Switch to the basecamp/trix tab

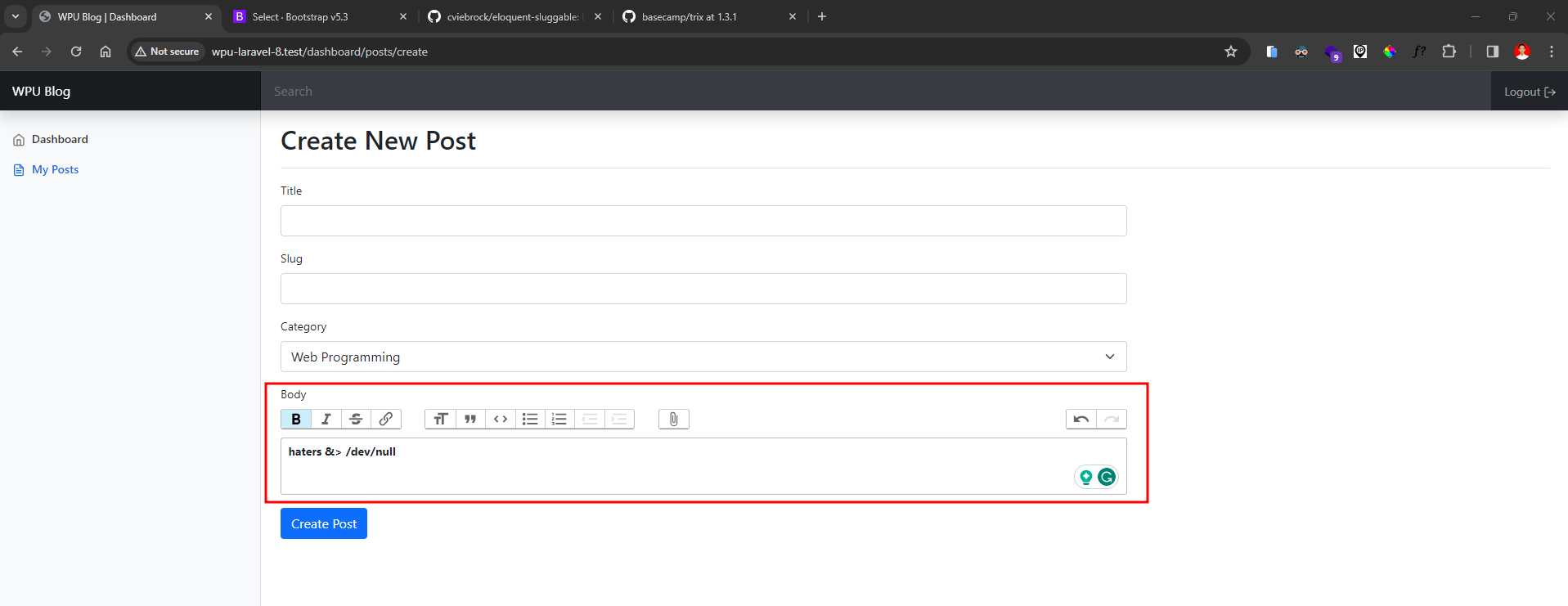pyautogui.click(x=703, y=16)
